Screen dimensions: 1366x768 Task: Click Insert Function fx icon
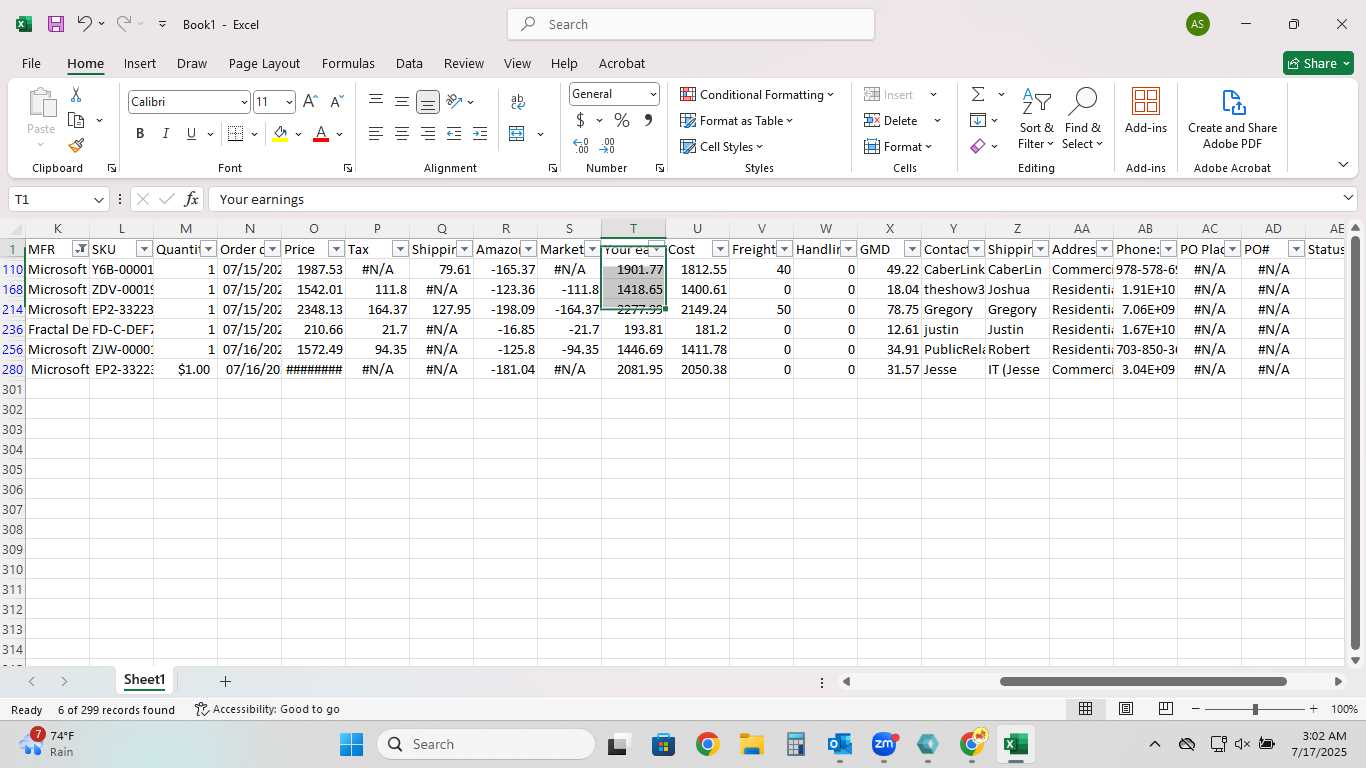tap(192, 199)
